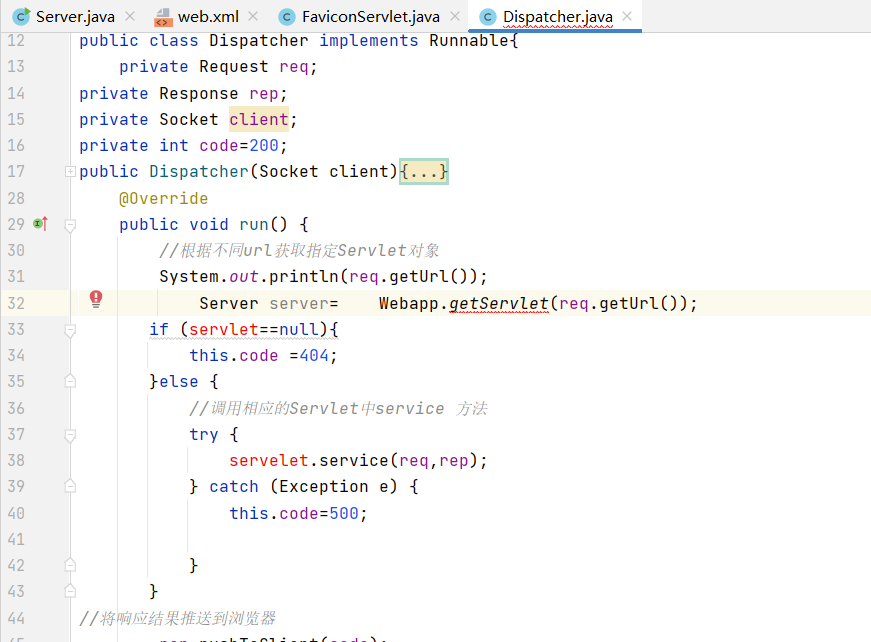Click the fold end marker at line 42
Image resolution: width=871 pixels, height=642 pixels.
click(x=70, y=565)
